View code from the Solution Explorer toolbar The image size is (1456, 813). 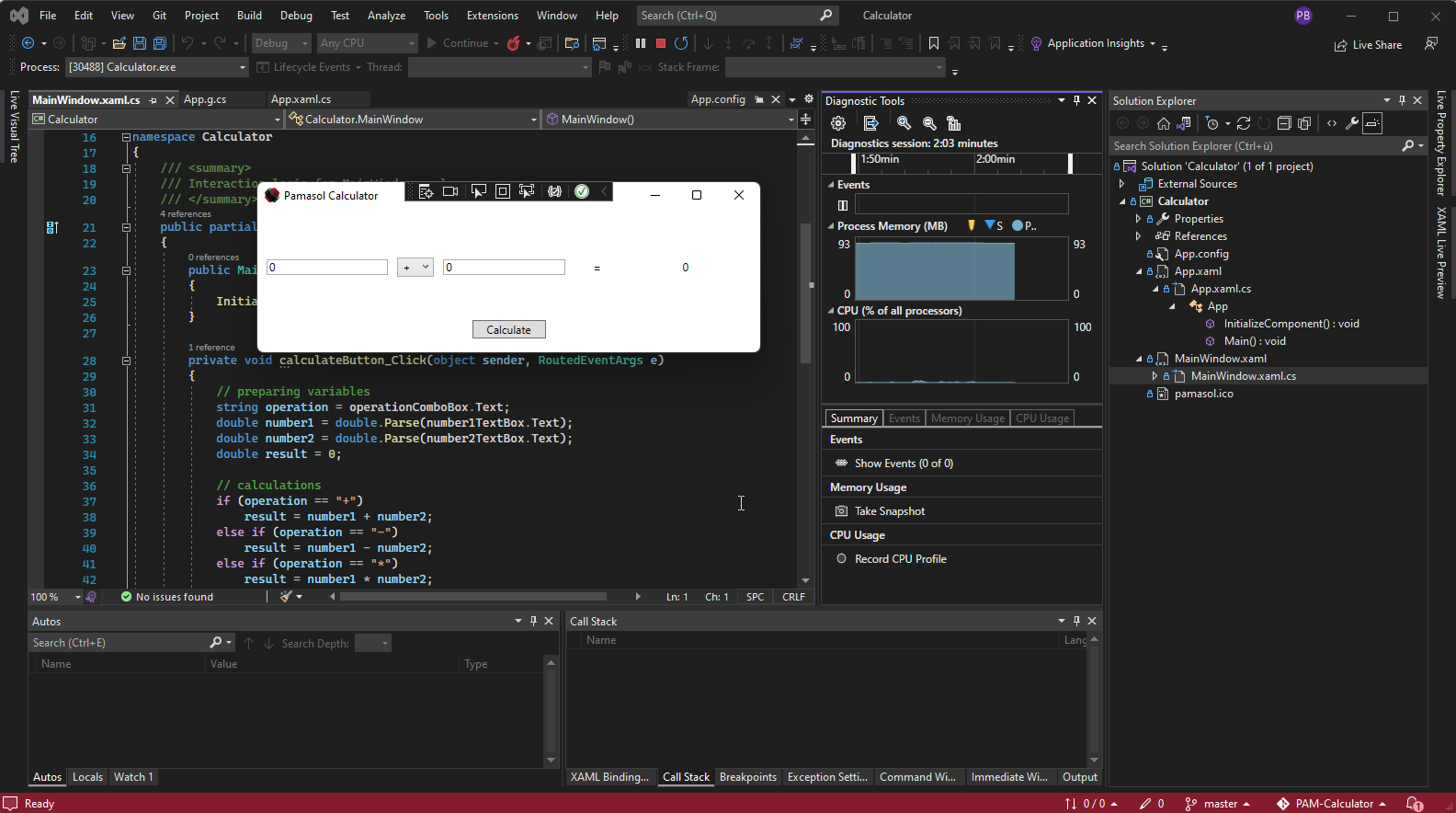pyautogui.click(x=1332, y=123)
